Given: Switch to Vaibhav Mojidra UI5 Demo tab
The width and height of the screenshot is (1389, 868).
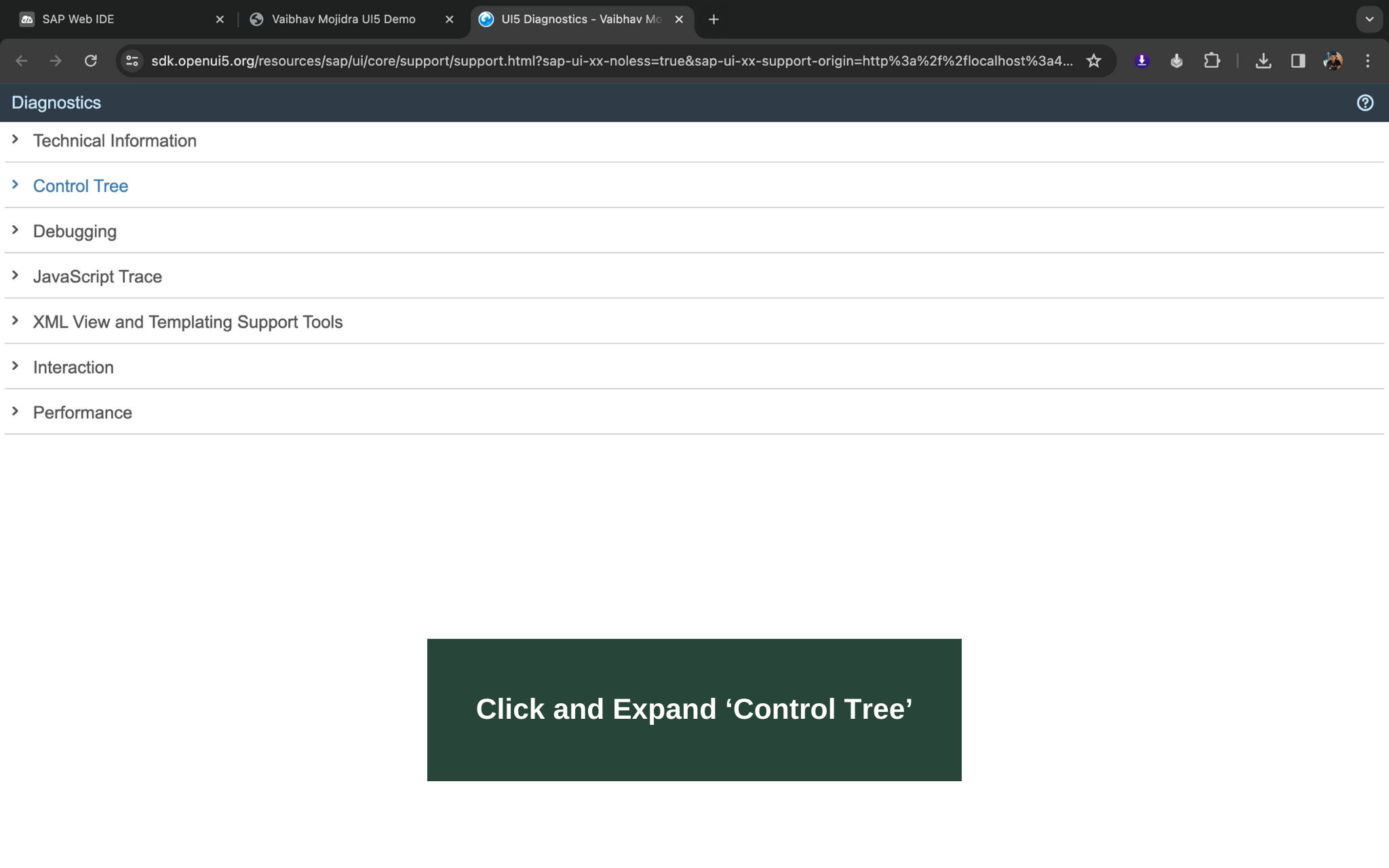Looking at the screenshot, I should tap(343, 19).
